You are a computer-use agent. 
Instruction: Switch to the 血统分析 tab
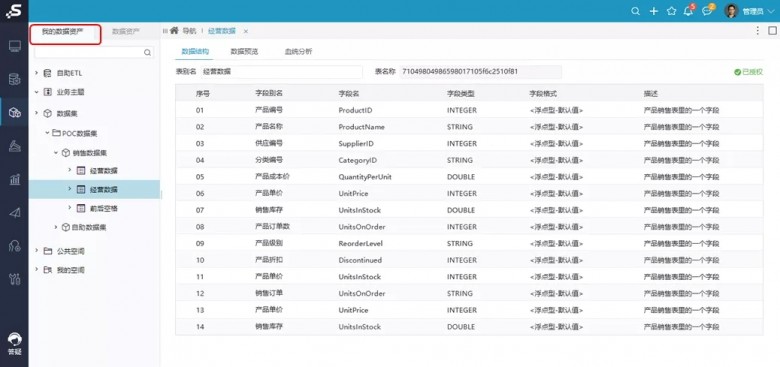tap(298, 51)
